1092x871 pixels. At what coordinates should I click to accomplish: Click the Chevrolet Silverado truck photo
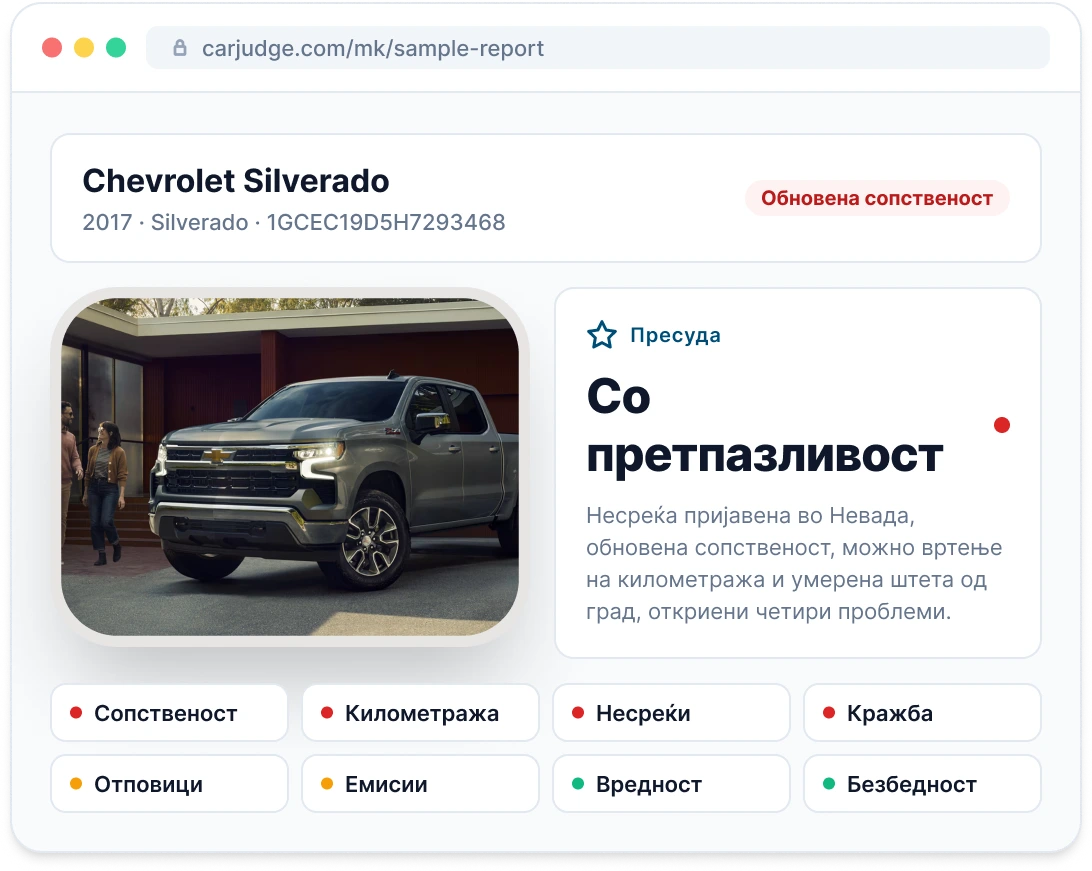point(290,466)
